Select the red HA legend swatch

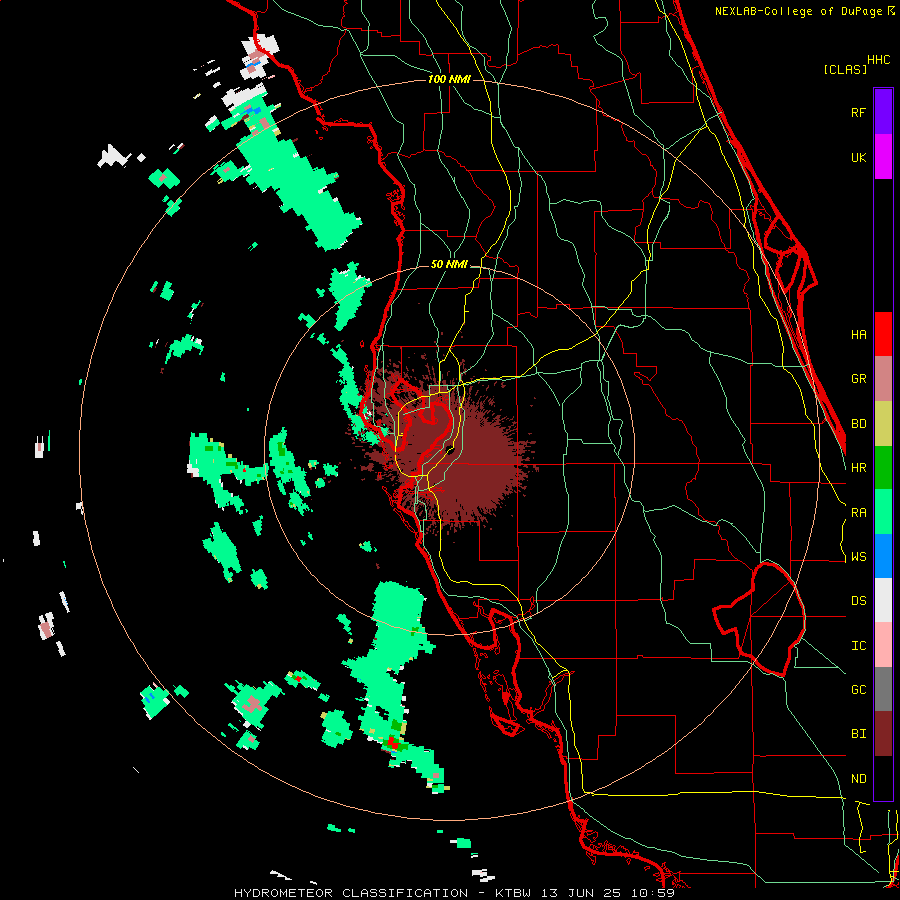[883, 334]
